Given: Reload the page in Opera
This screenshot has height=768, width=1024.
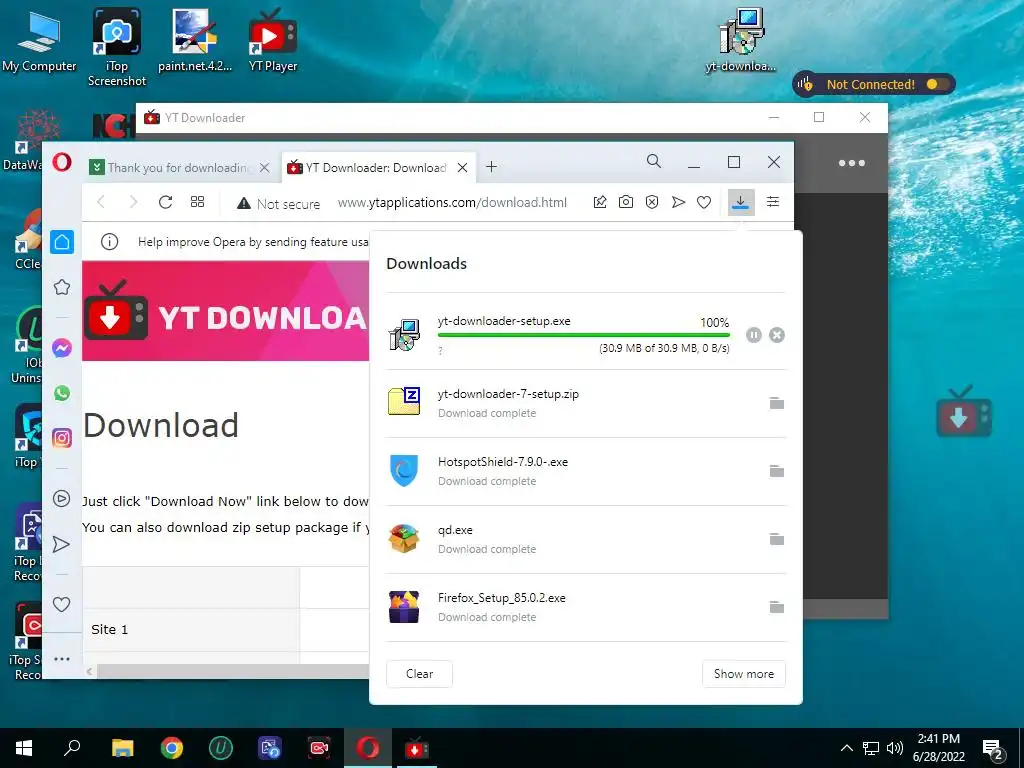Looking at the screenshot, I should tap(165, 202).
